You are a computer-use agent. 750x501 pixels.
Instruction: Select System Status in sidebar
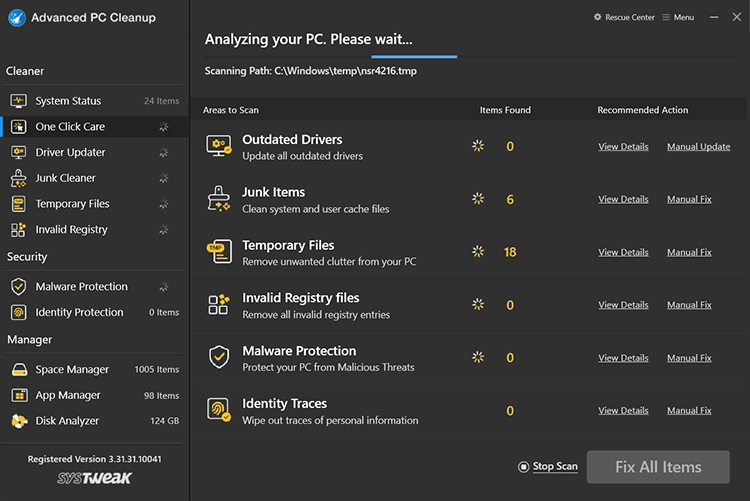click(x=68, y=101)
